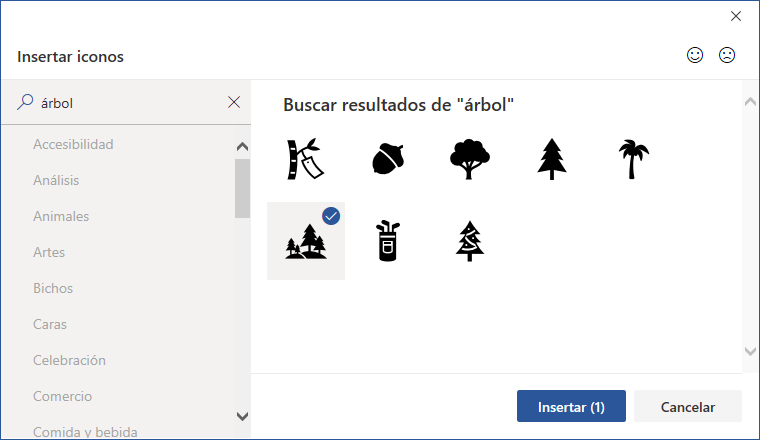Deselect the checked forest scene icon
The image size is (760, 440).
click(305, 241)
